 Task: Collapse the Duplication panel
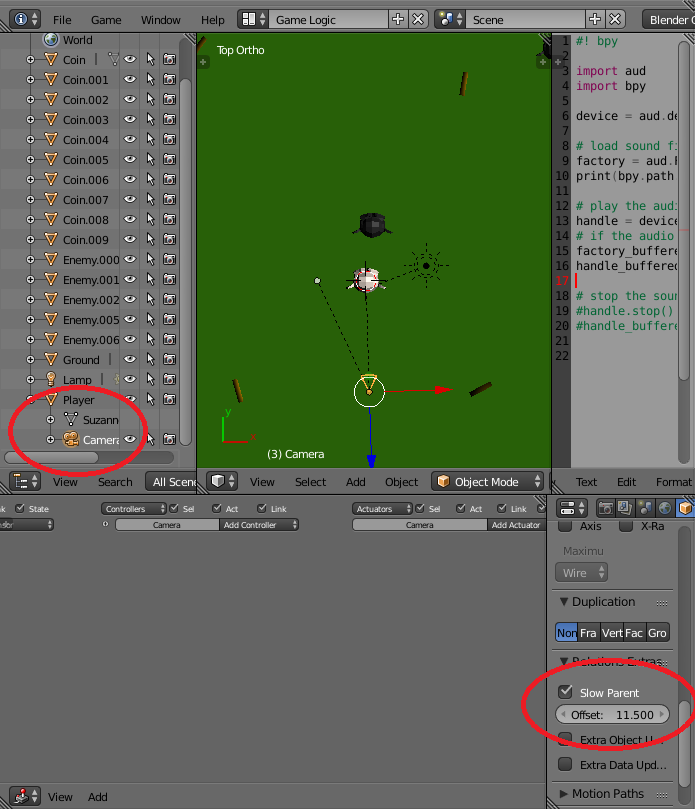point(564,602)
